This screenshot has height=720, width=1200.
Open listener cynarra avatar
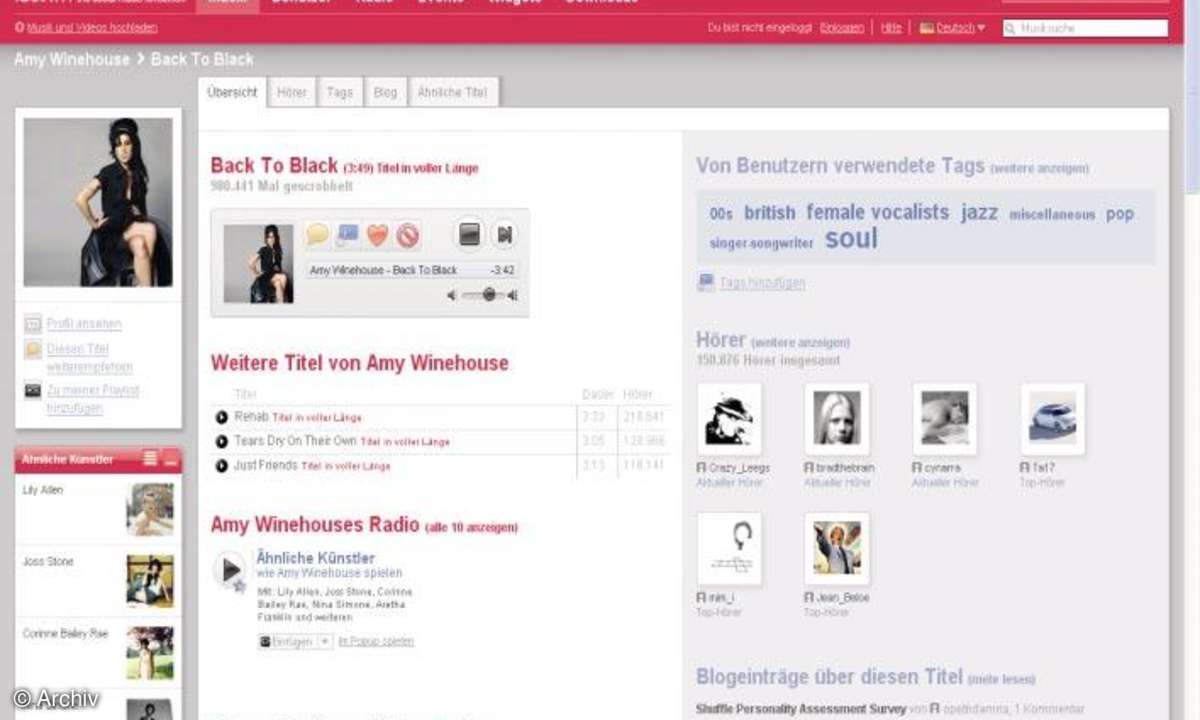click(x=945, y=419)
